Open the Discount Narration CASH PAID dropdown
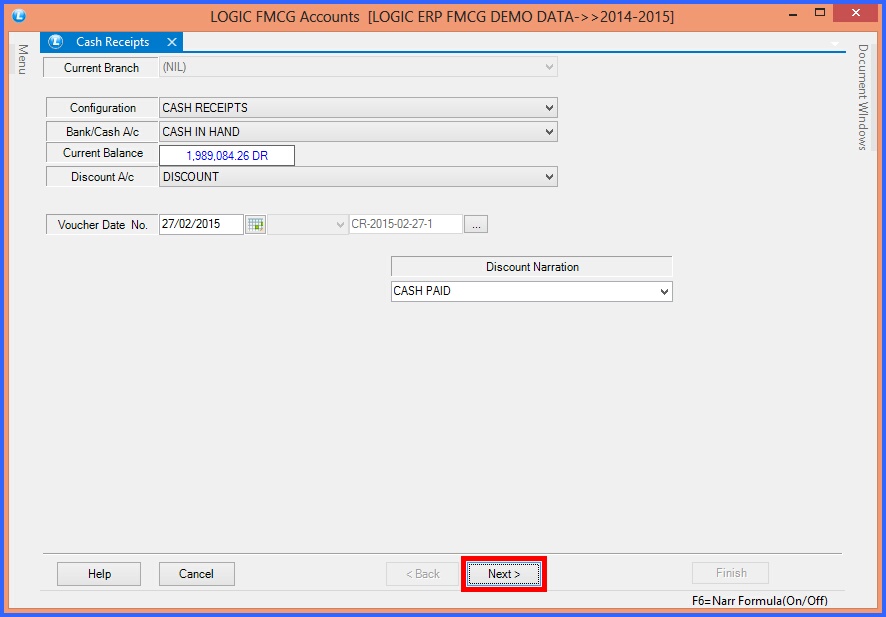 (x=664, y=292)
